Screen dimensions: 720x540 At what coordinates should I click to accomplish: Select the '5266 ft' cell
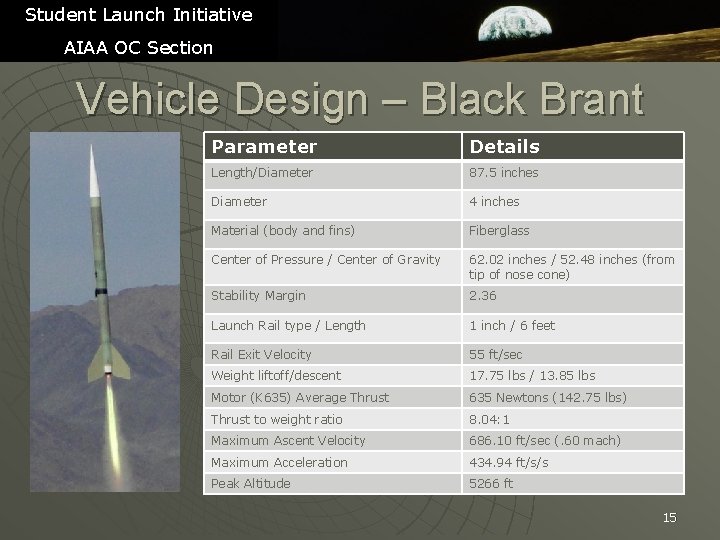pos(573,484)
